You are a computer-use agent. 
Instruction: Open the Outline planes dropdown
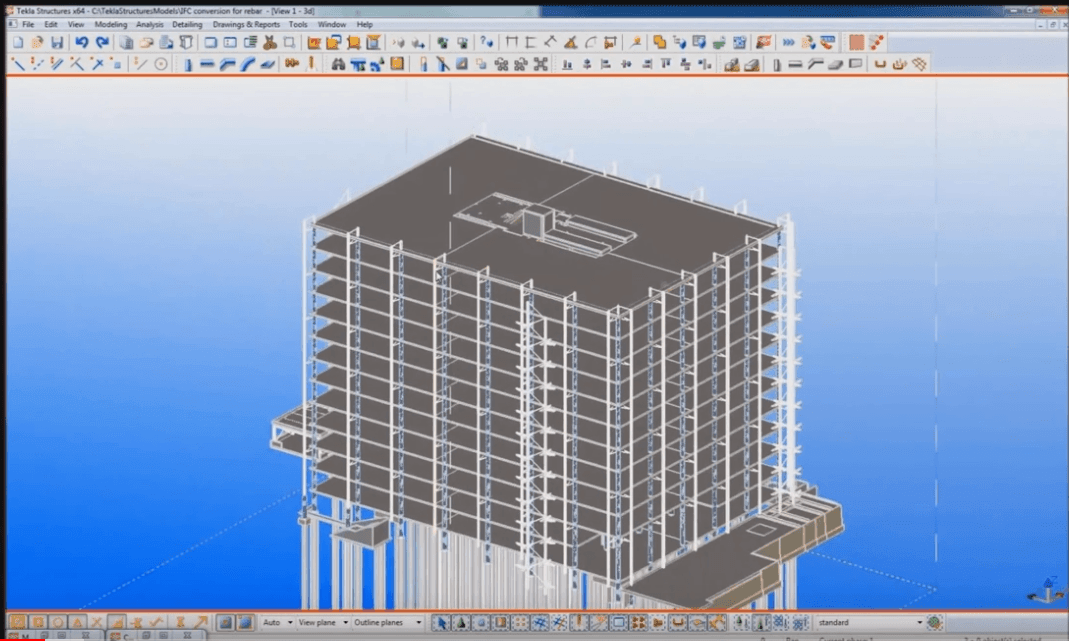pyautogui.click(x=387, y=623)
